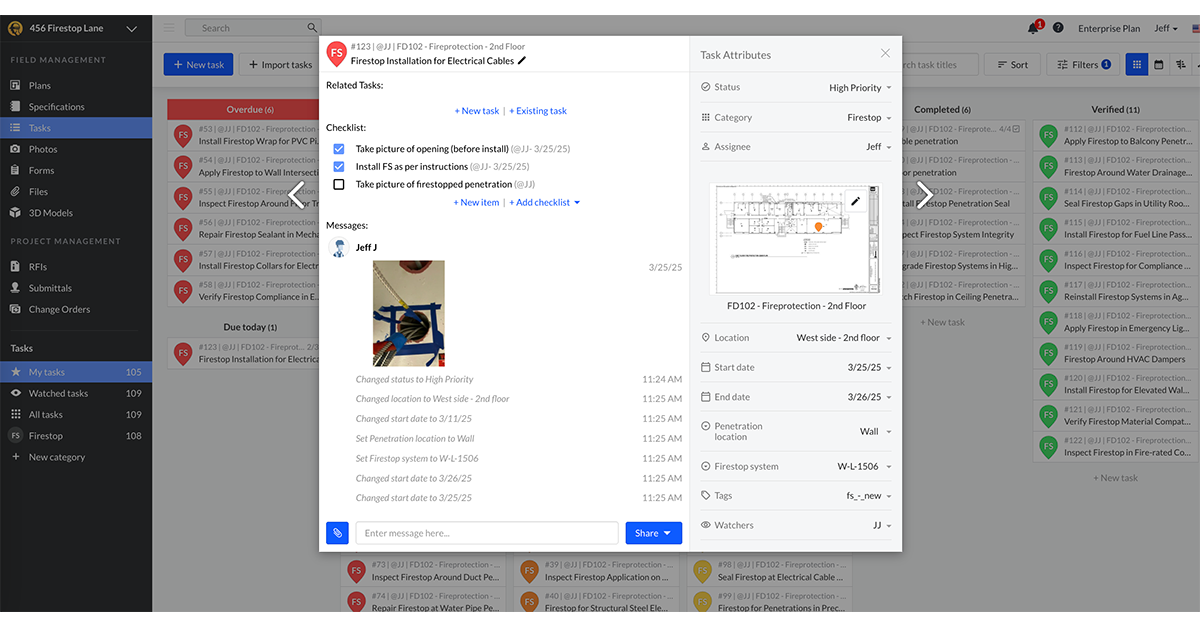Click the help question mark icon
Viewport: 1200px width, 627px height.
click(x=1058, y=28)
